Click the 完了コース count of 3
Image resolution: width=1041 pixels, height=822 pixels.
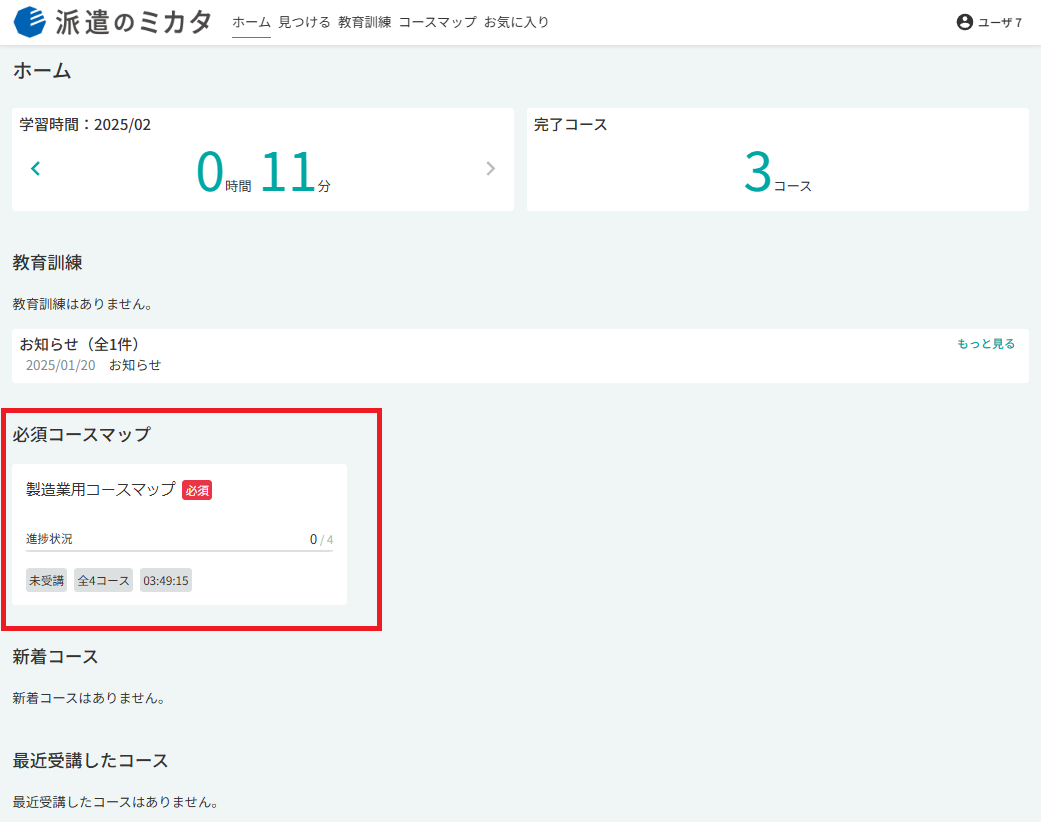[x=758, y=171]
